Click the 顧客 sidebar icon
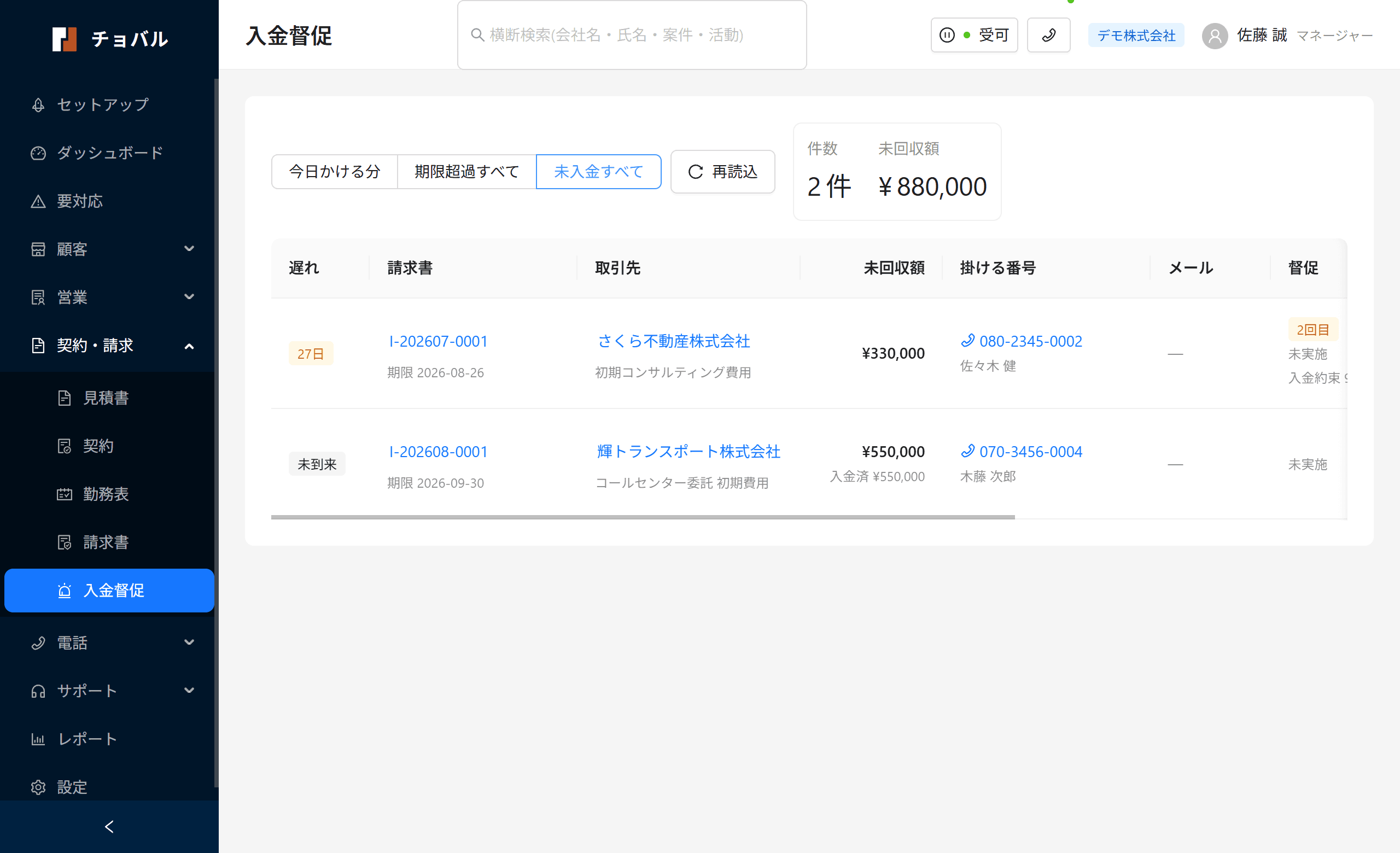1400x853 pixels. (x=38, y=249)
